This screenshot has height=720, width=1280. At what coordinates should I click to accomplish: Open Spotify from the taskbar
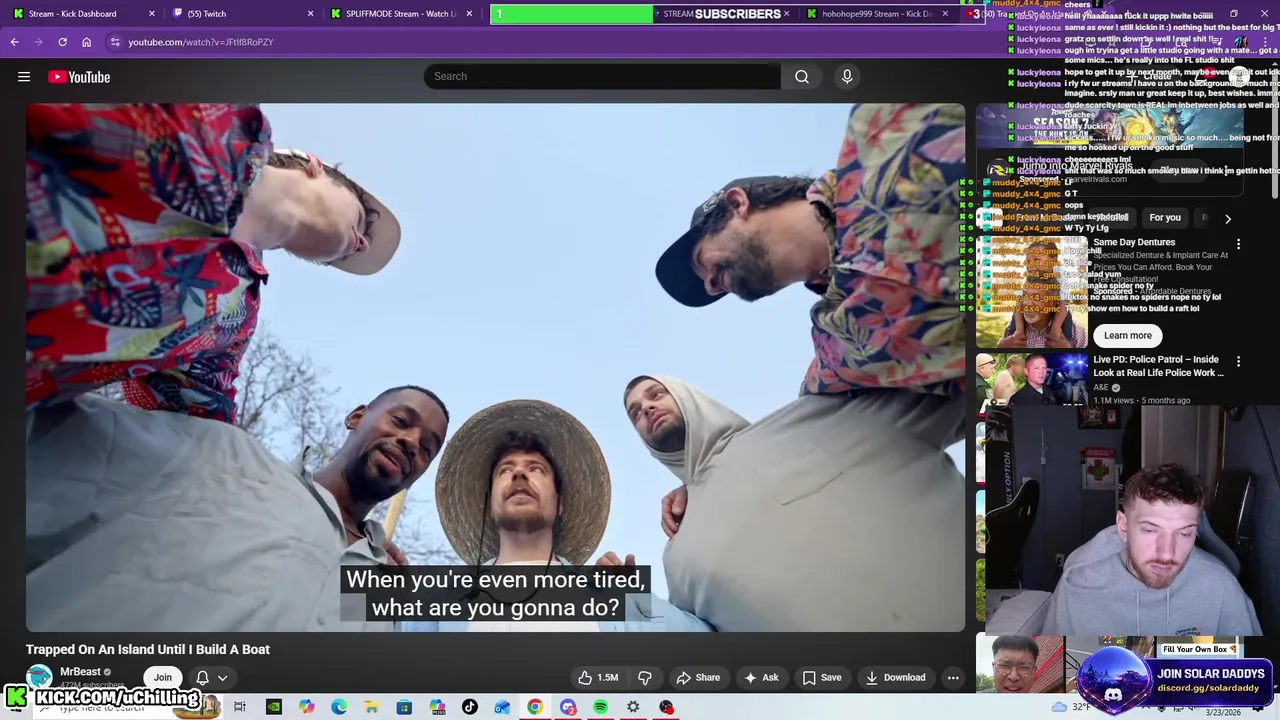pyautogui.click(x=600, y=707)
